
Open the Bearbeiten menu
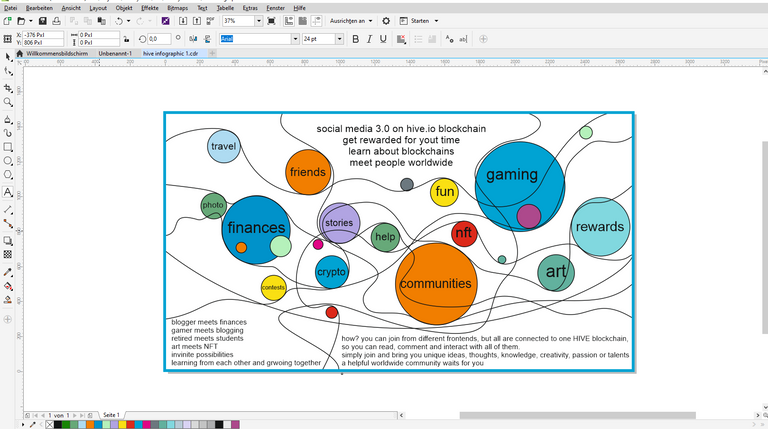pos(39,8)
